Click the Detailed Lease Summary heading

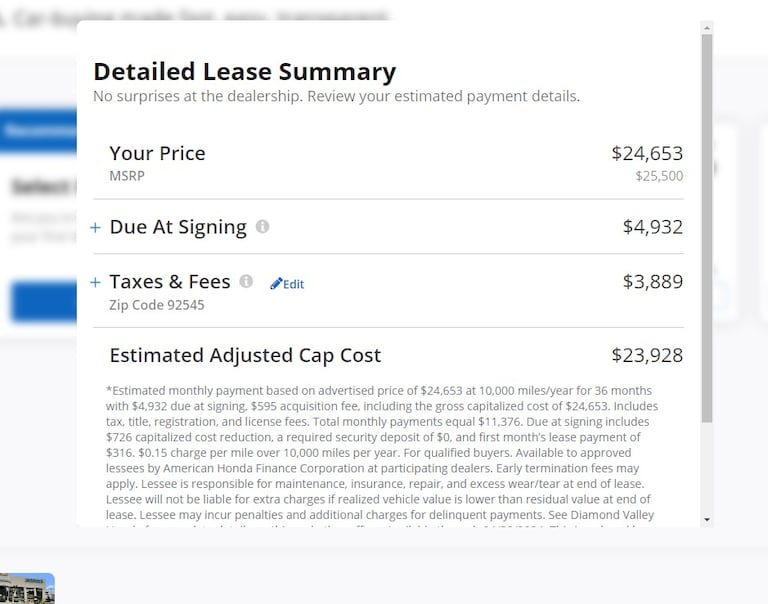tap(244, 72)
